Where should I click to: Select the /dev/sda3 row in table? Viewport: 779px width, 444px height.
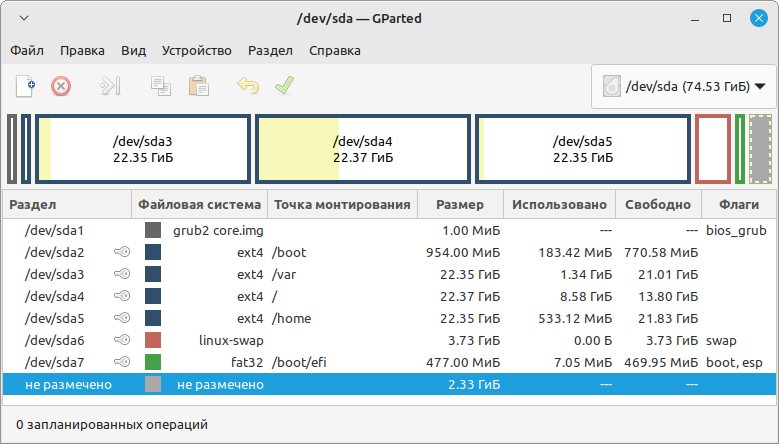[390, 274]
